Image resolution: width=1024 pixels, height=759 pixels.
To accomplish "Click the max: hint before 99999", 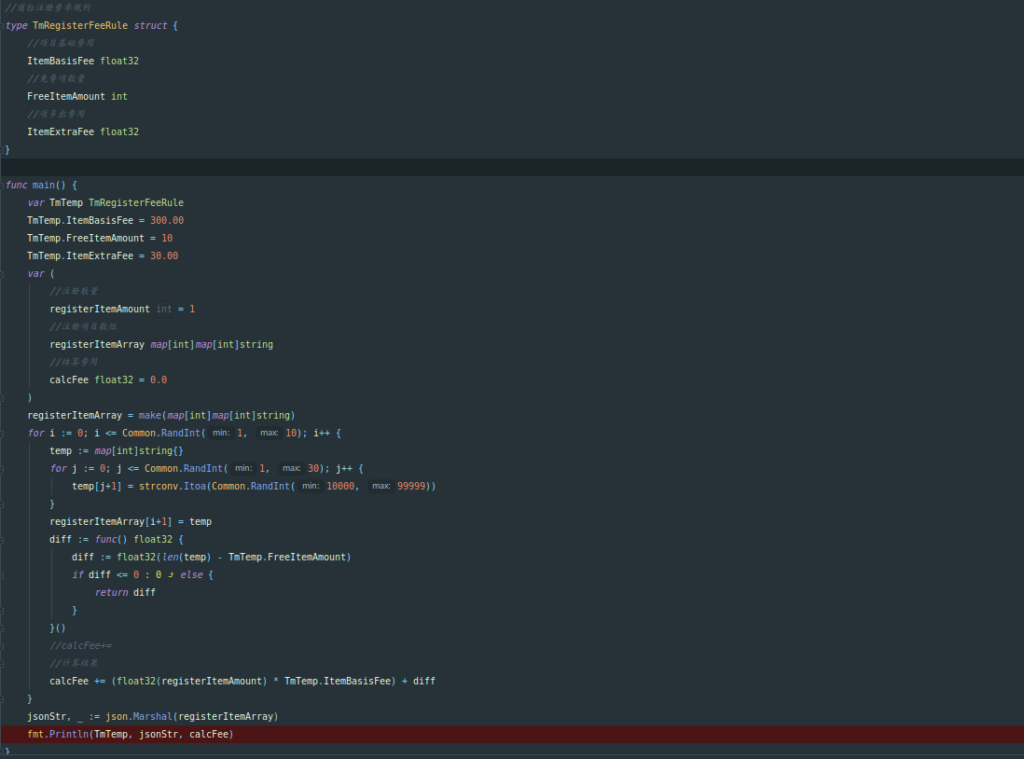I will (381, 486).
